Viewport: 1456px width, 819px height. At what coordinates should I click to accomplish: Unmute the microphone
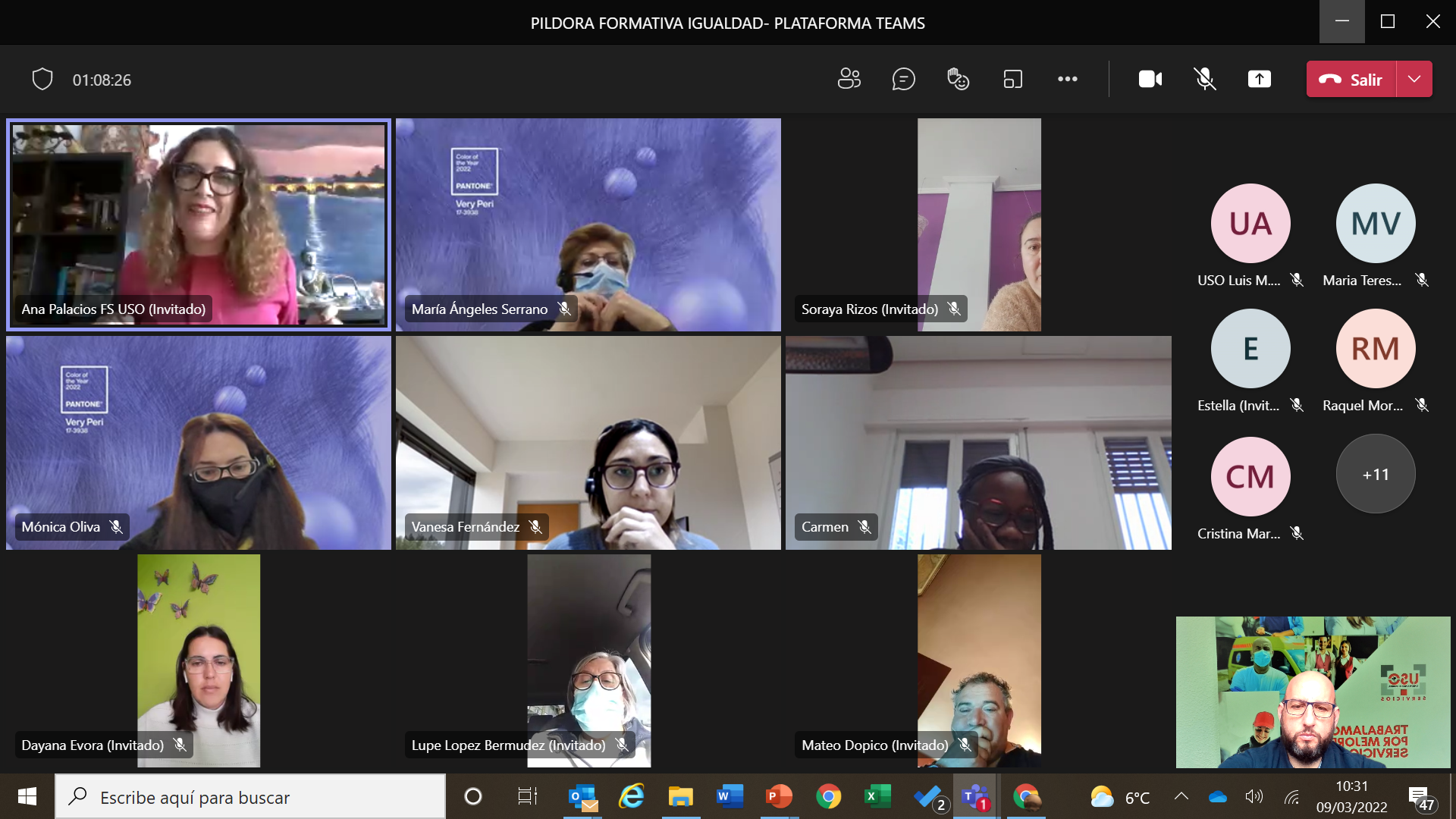pos(1204,79)
